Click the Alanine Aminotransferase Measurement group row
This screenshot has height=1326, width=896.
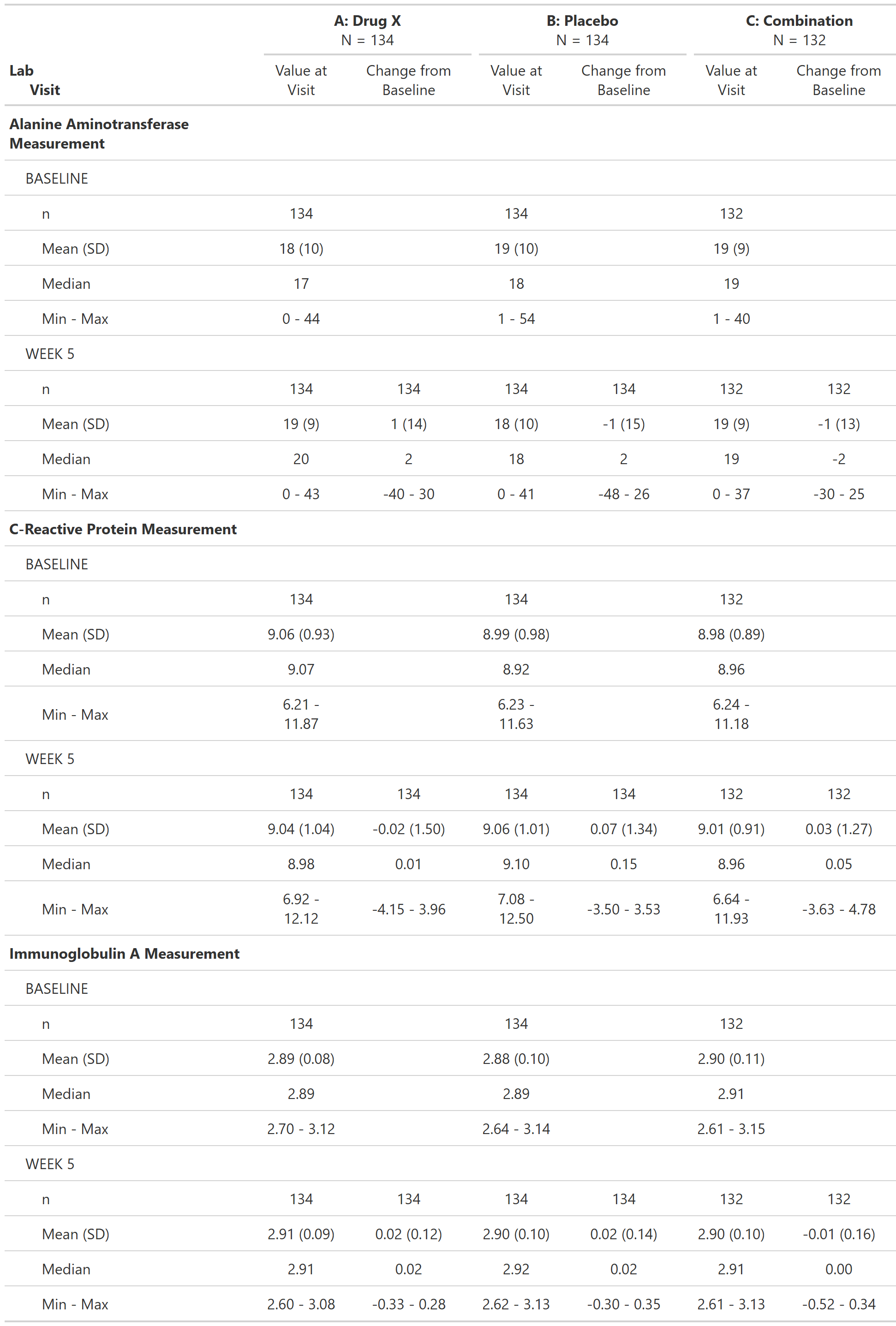coord(99,133)
